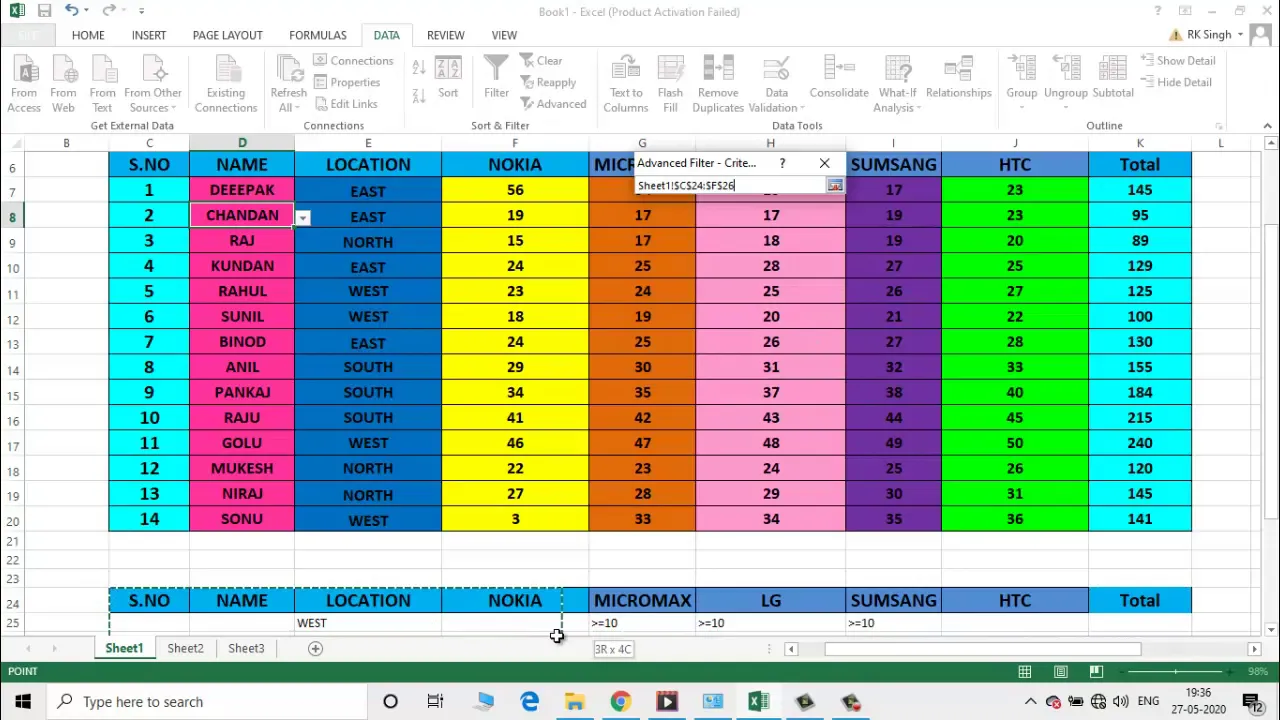Click Edit Links option

345,104
